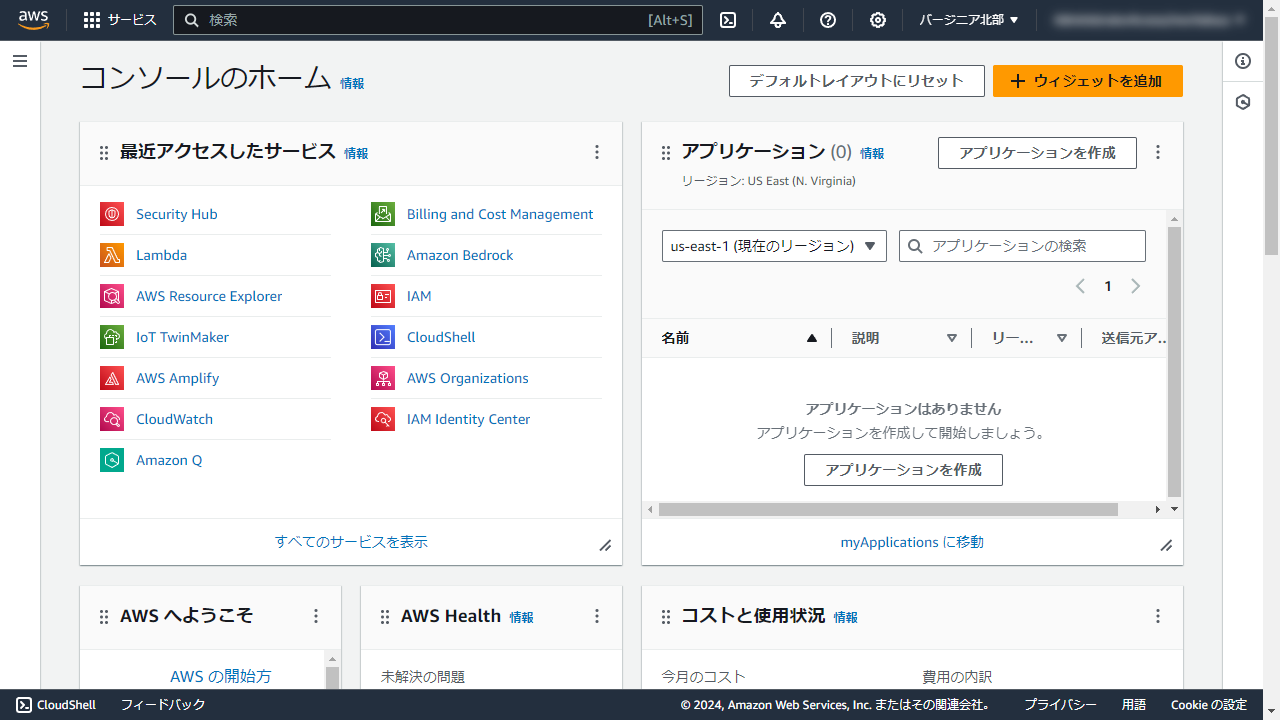Image resolution: width=1280 pixels, height=720 pixels.
Task: Go to previous applications page arrow
Action: pyautogui.click(x=1080, y=286)
